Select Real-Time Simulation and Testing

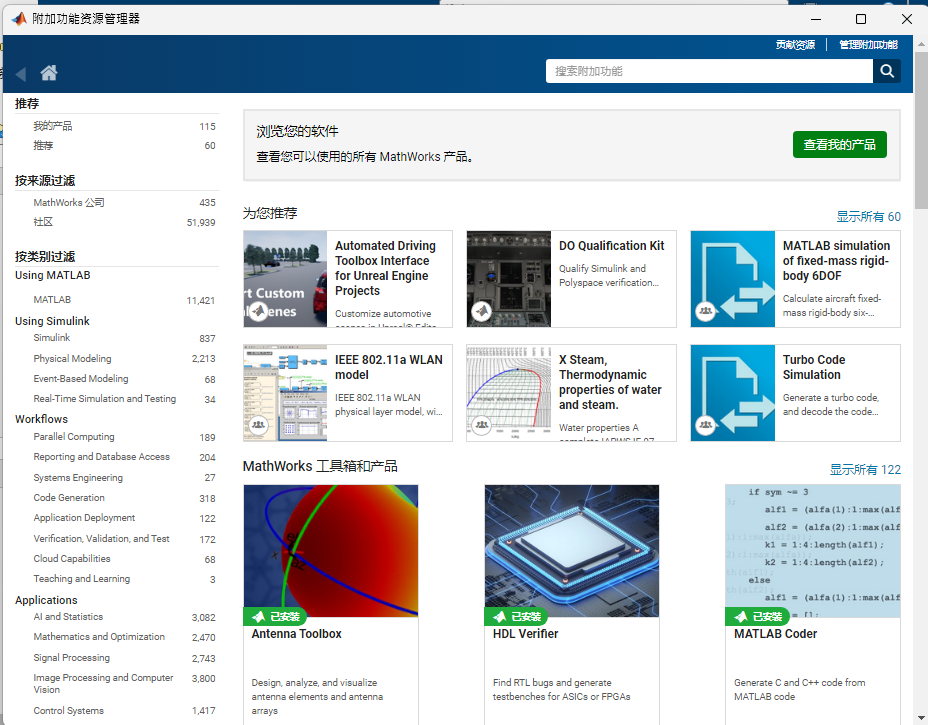tap(105, 399)
